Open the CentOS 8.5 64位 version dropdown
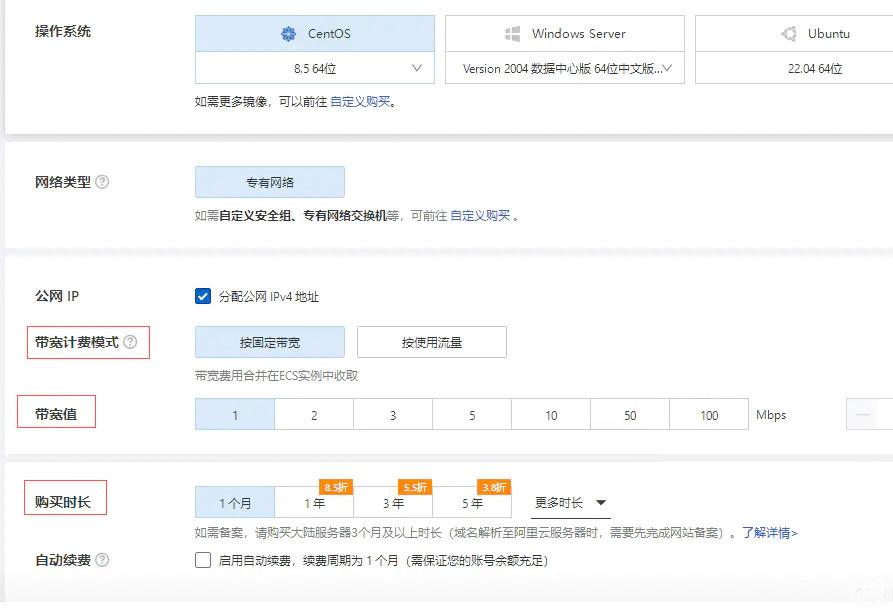Image resolution: width=893 pixels, height=610 pixels. tap(314, 68)
